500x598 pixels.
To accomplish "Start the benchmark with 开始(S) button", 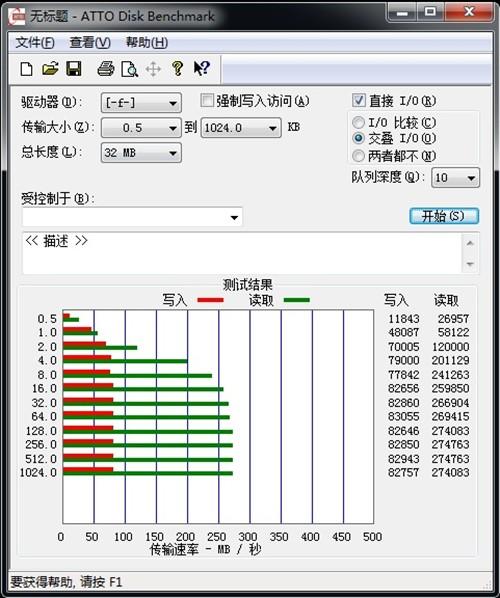I will (x=444, y=216).
